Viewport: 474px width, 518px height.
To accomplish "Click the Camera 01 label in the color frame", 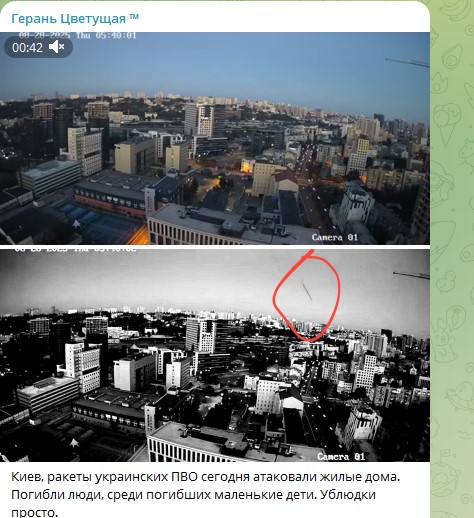I will pos(335,237).
